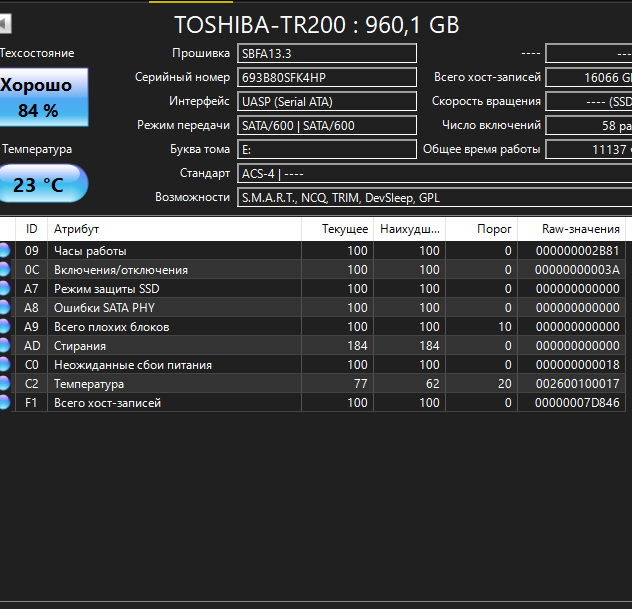Sort table by ID column header
632x609 pixels.
(x=31, y=229)
